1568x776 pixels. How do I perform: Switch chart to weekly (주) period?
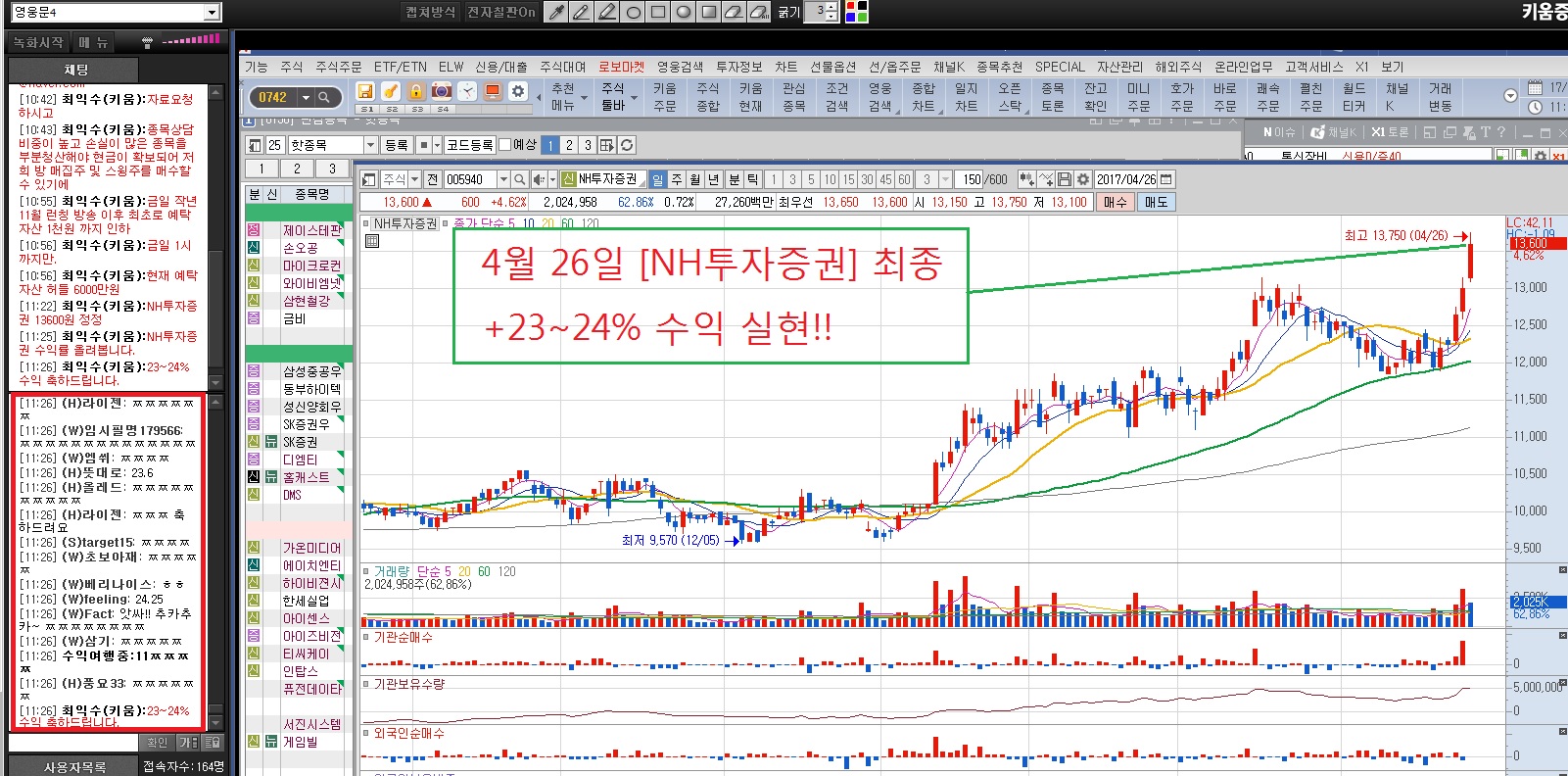[677, 179]
